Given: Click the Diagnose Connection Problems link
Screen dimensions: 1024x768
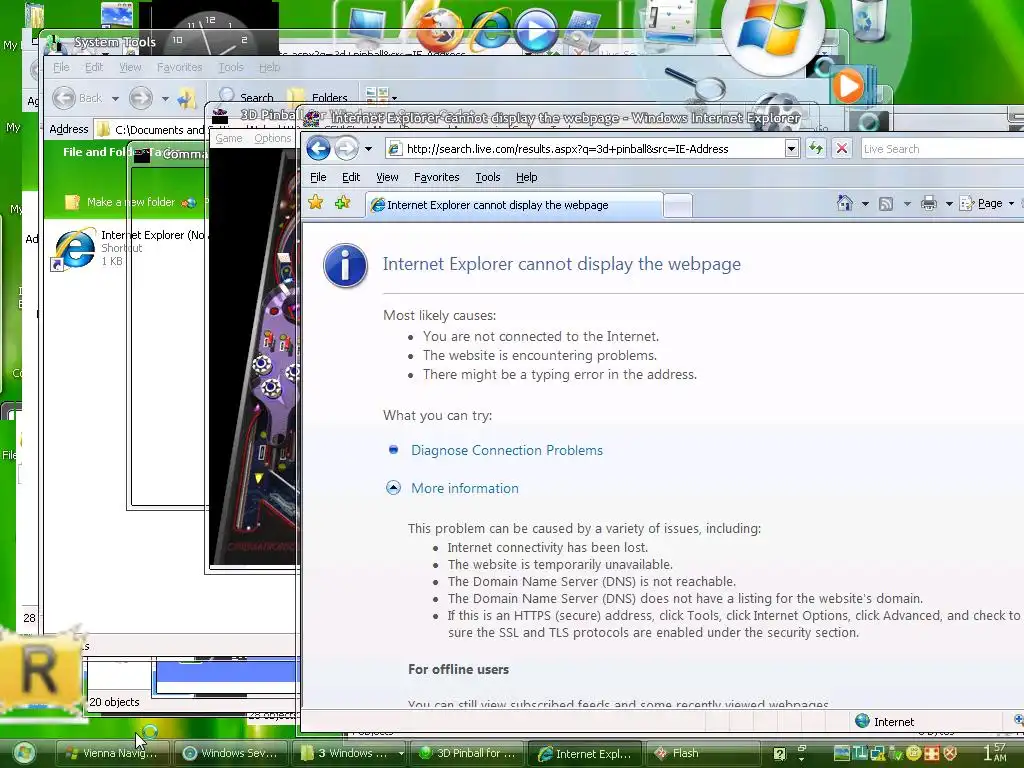Looking at the screenshot, I should (507, 451).
